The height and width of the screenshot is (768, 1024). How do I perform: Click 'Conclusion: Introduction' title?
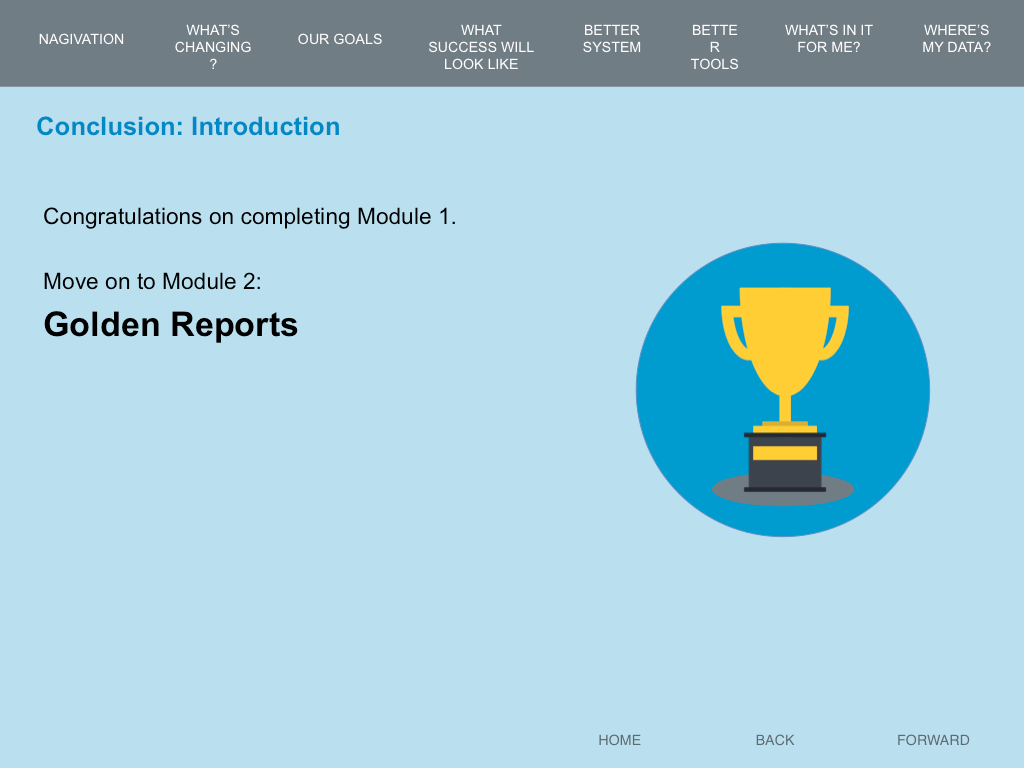[x=188, y=126]
